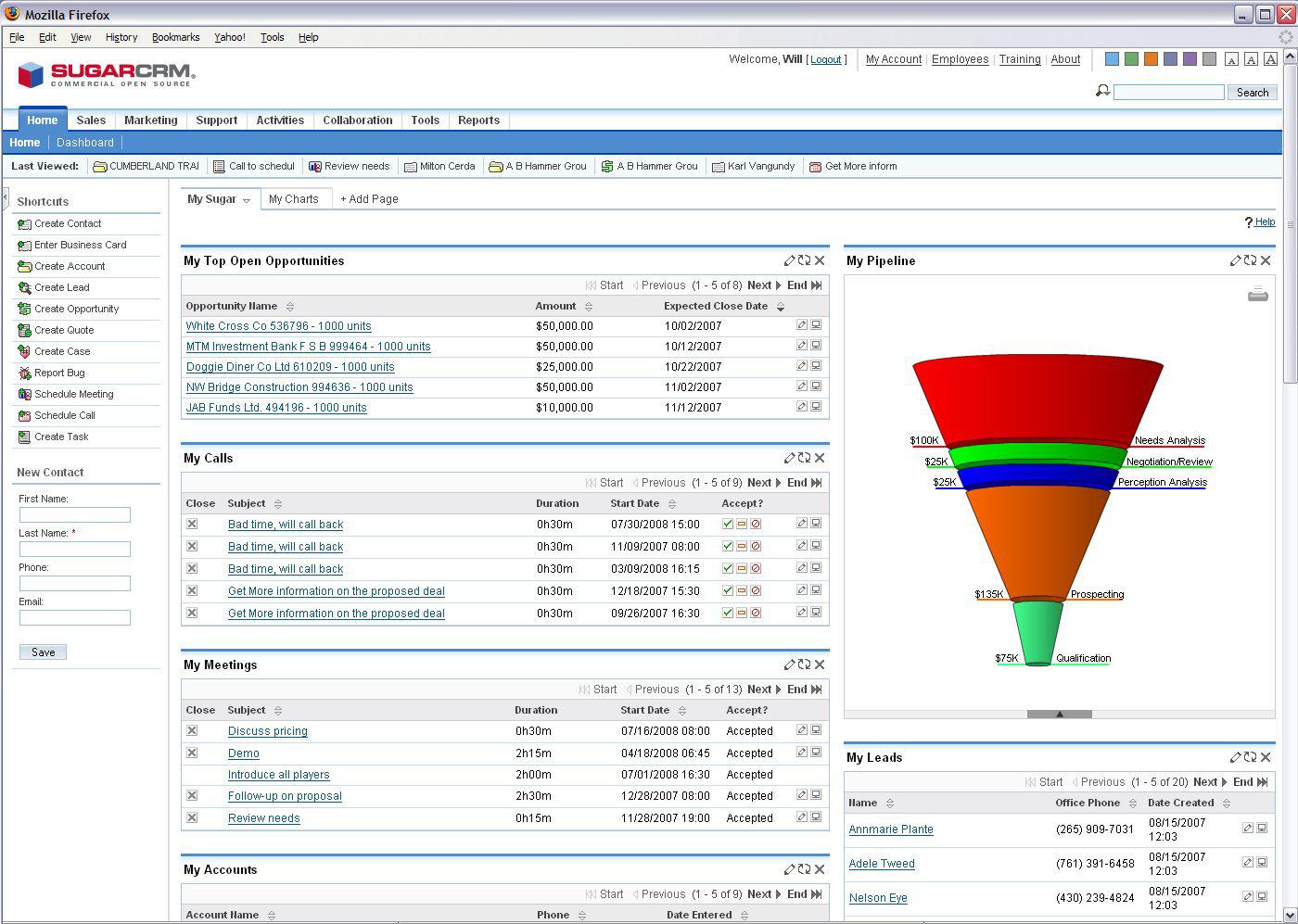Sort opportunities by the Amount column arrows
The height and width of the screenshot is (924, 1298).
click(x=589, y=307)
